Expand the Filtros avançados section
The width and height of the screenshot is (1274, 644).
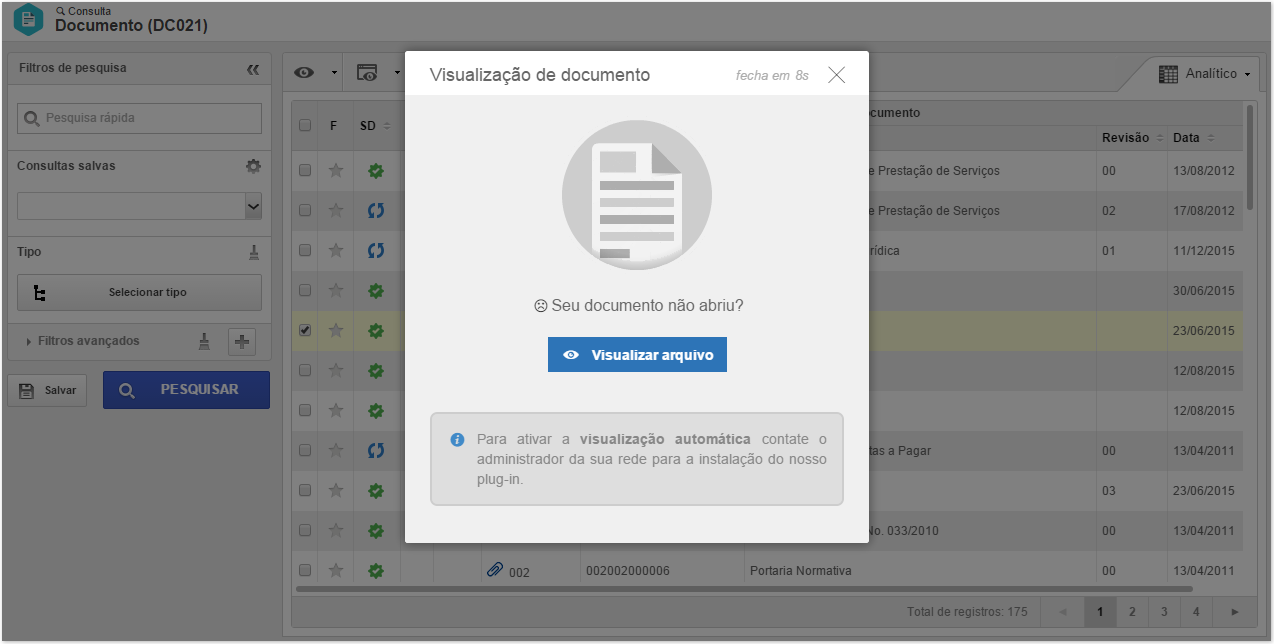click(82, 341)
